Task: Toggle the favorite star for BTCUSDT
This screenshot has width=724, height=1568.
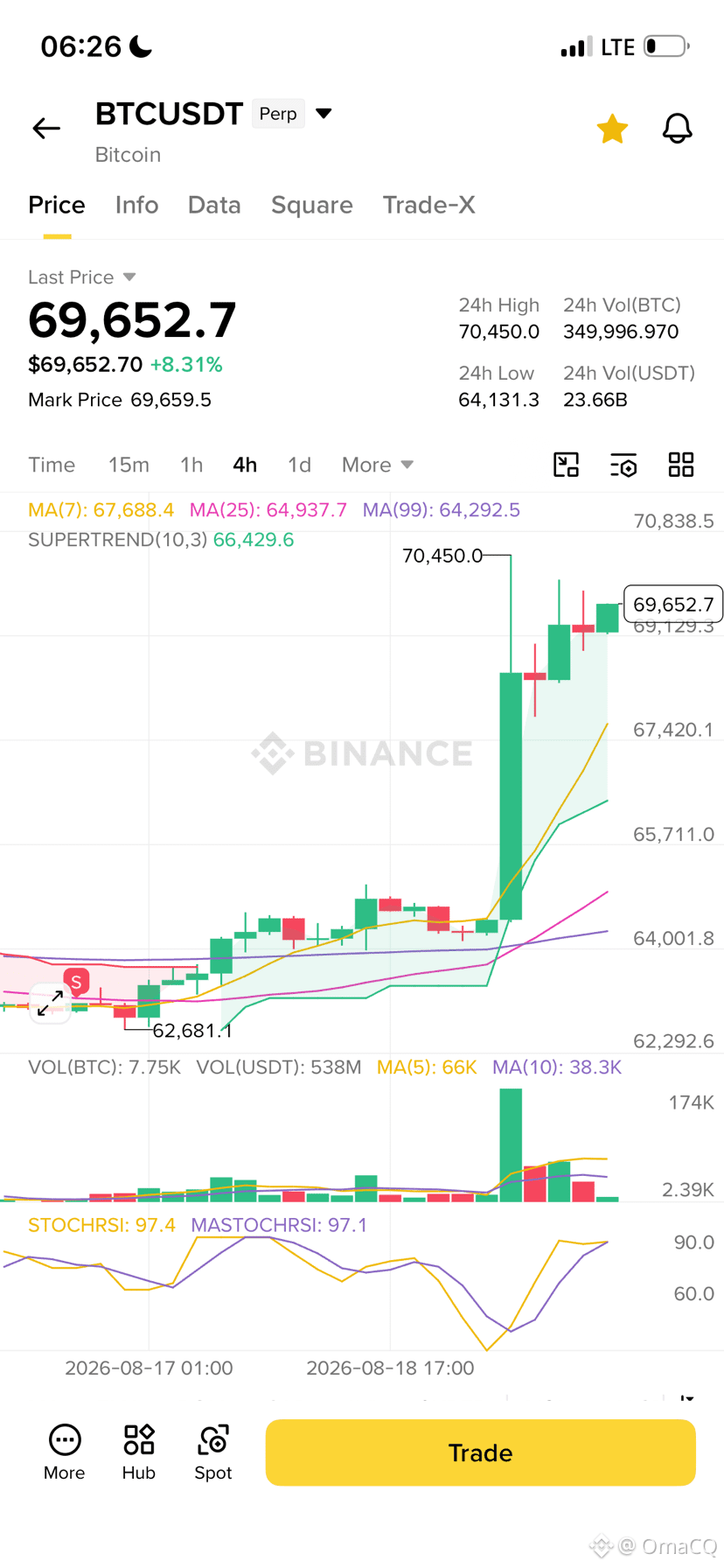Action: (x=612, y=129)
